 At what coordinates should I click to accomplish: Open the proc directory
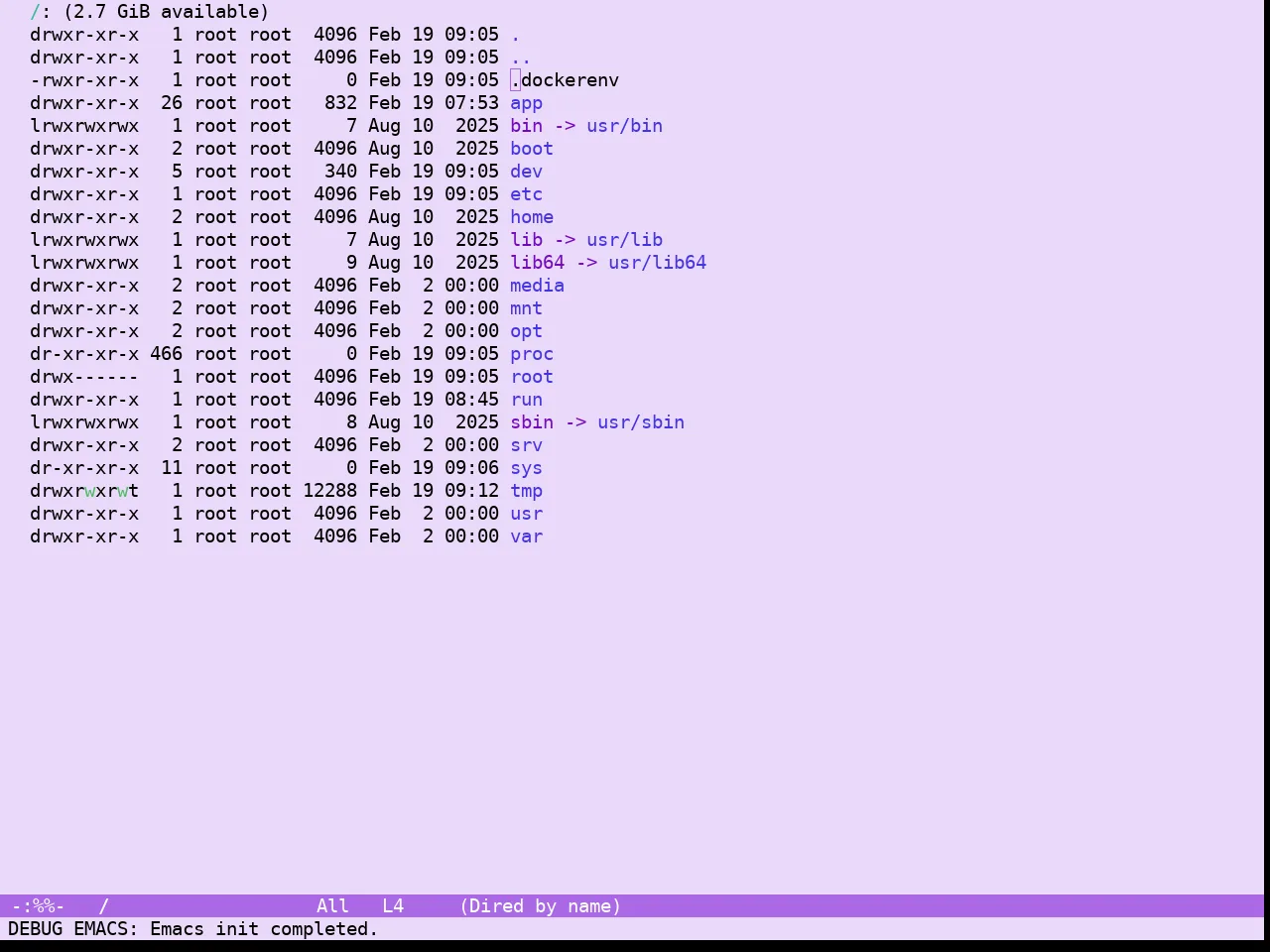pos(532,354)
